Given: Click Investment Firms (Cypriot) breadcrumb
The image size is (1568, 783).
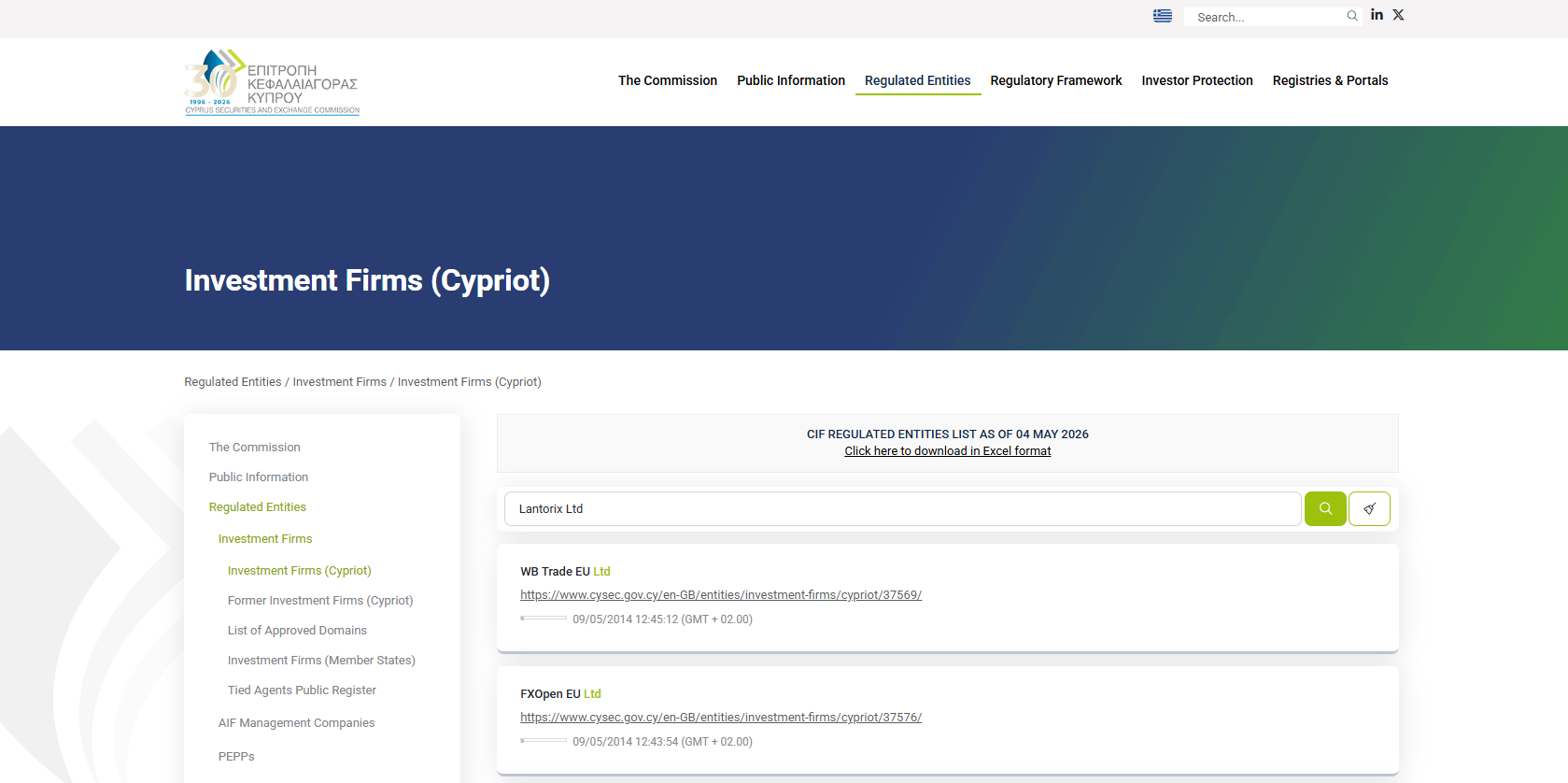Looking at the screenshot, I should pyautogui.click(x=470, y=382).
